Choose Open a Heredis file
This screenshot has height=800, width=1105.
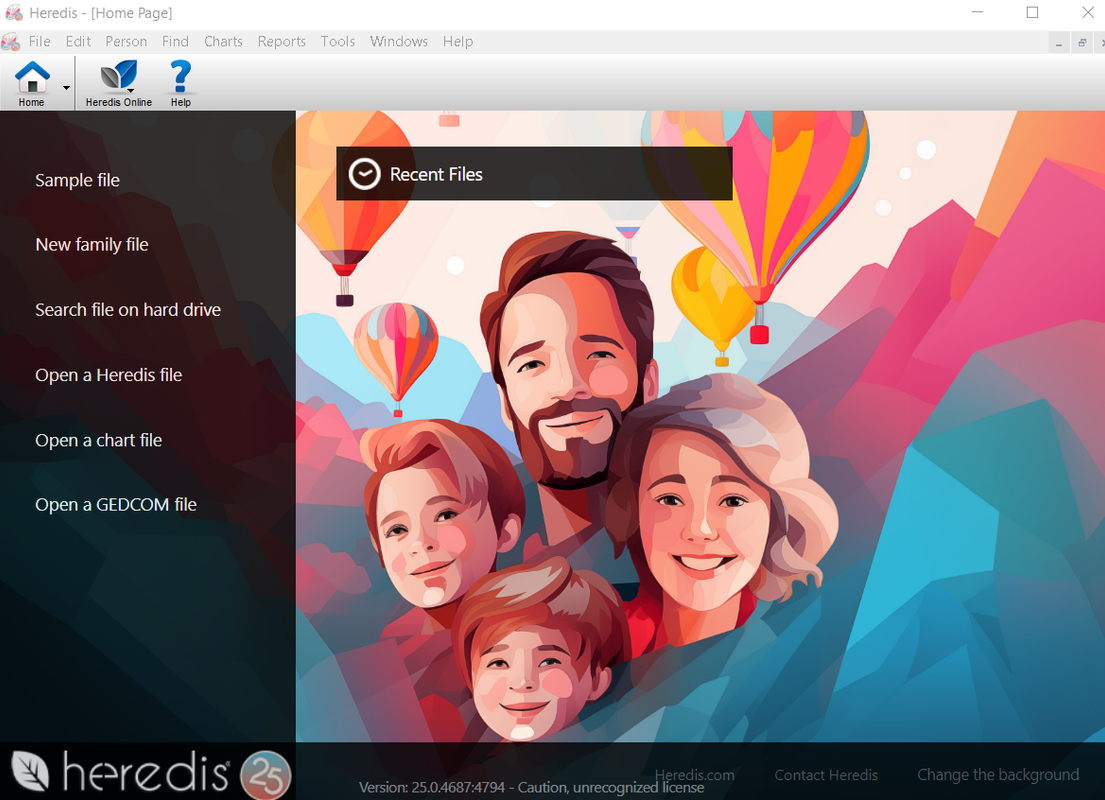point(109,375)
